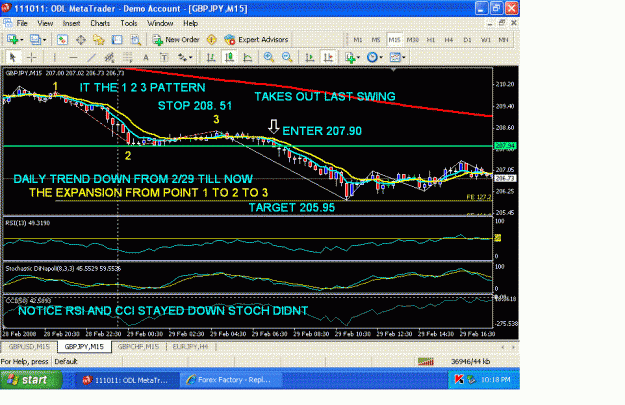625x405 pixels.
Task: Toggle chart auto scroll
Action: coord(310,57)
